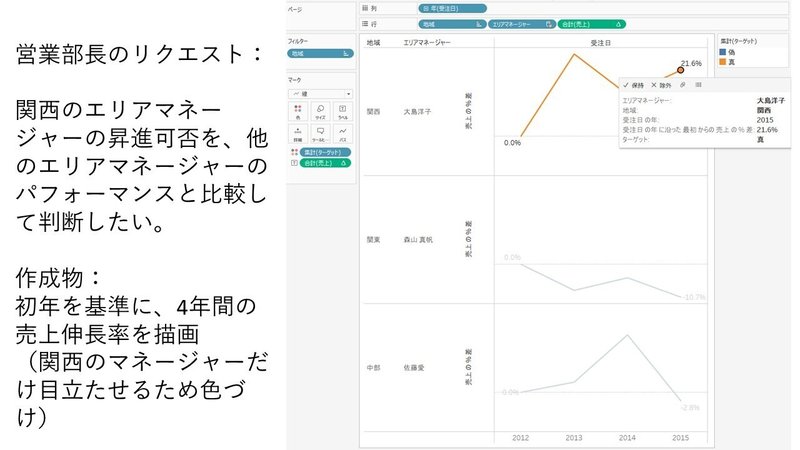Click the 2014 x-axis label
Viewport: 800px width, 450px height.
pos(627,438)
